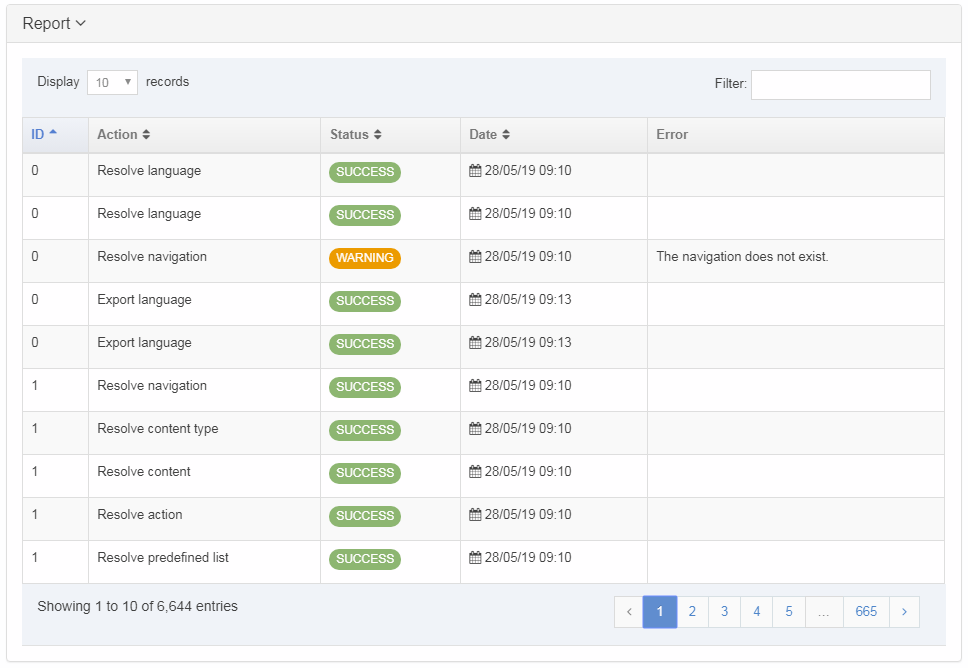
Task: Click the Action column sort icon
Action: click(146, 135)
